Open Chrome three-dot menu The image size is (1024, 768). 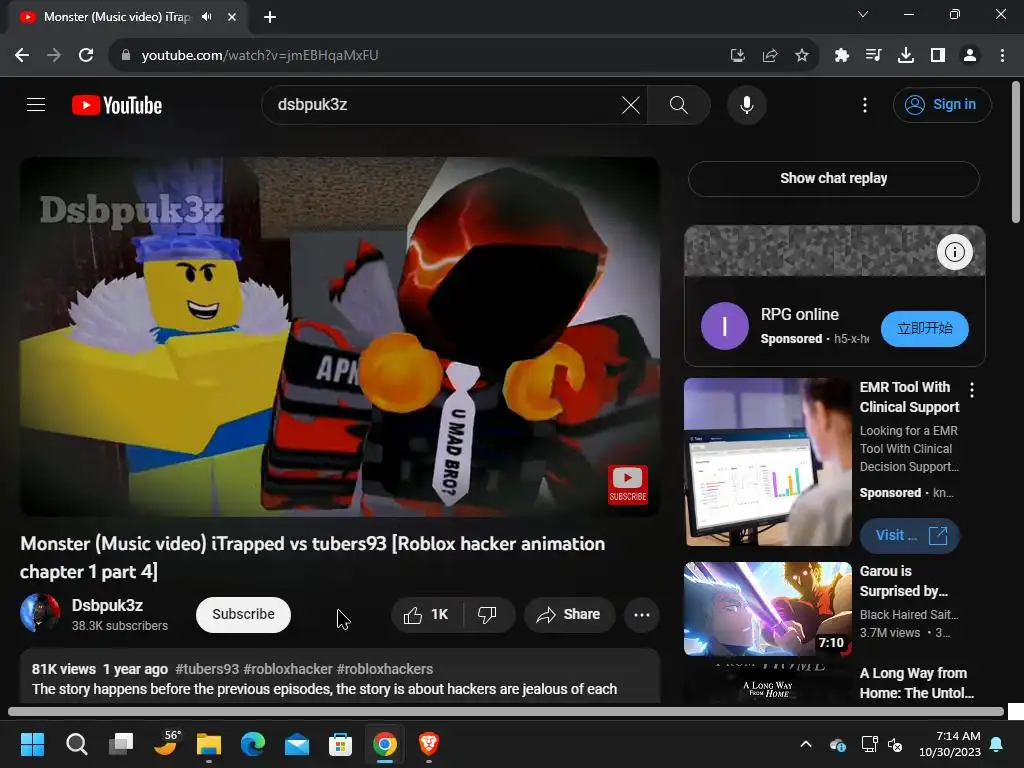[1002, 56]
